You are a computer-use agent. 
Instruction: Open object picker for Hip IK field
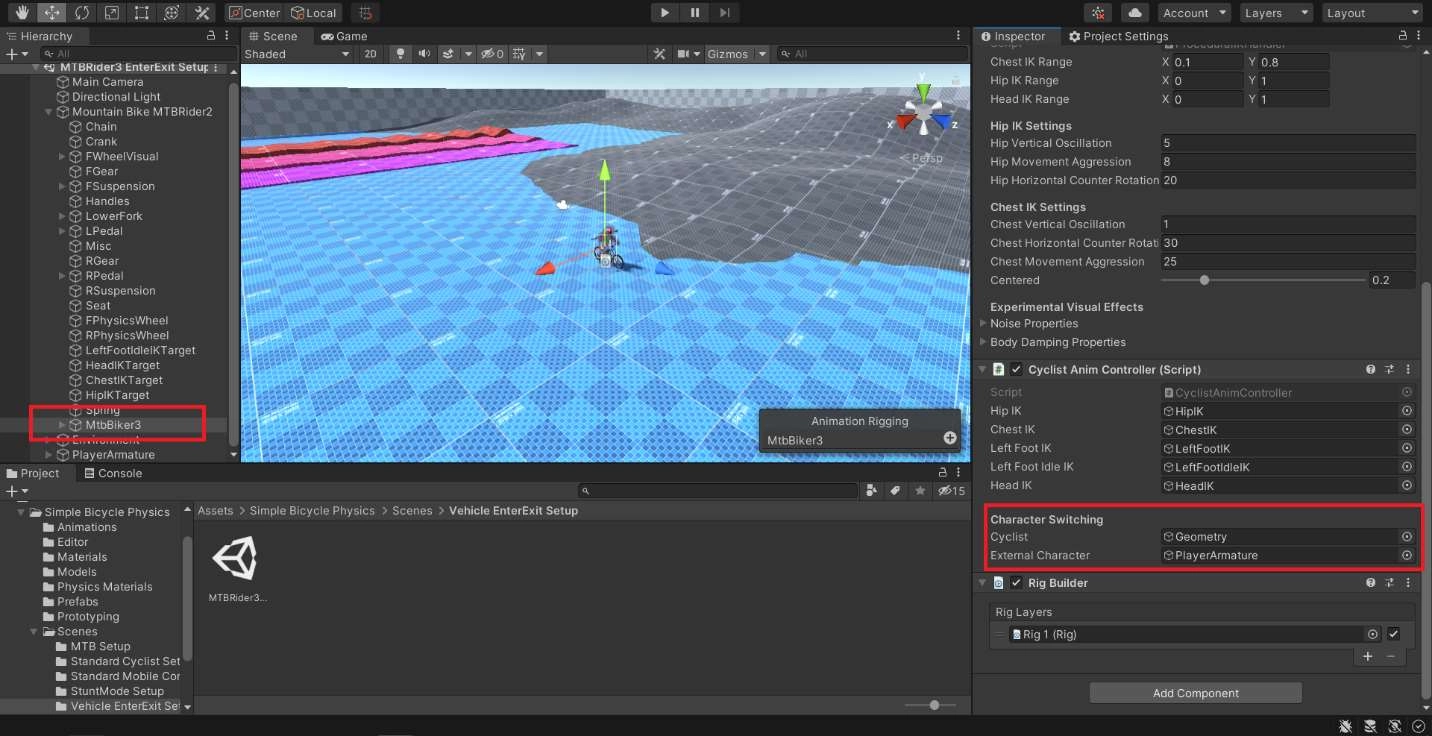pos(1406,411)
